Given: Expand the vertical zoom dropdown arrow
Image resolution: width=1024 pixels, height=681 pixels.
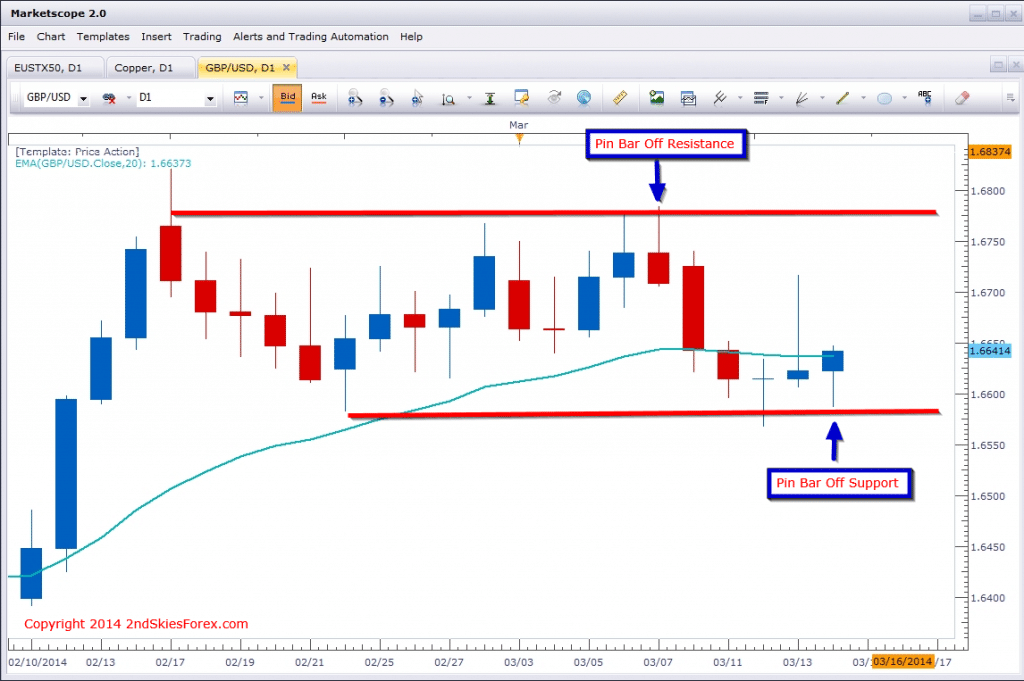Looking at the screenshot, I should (469, 98).
